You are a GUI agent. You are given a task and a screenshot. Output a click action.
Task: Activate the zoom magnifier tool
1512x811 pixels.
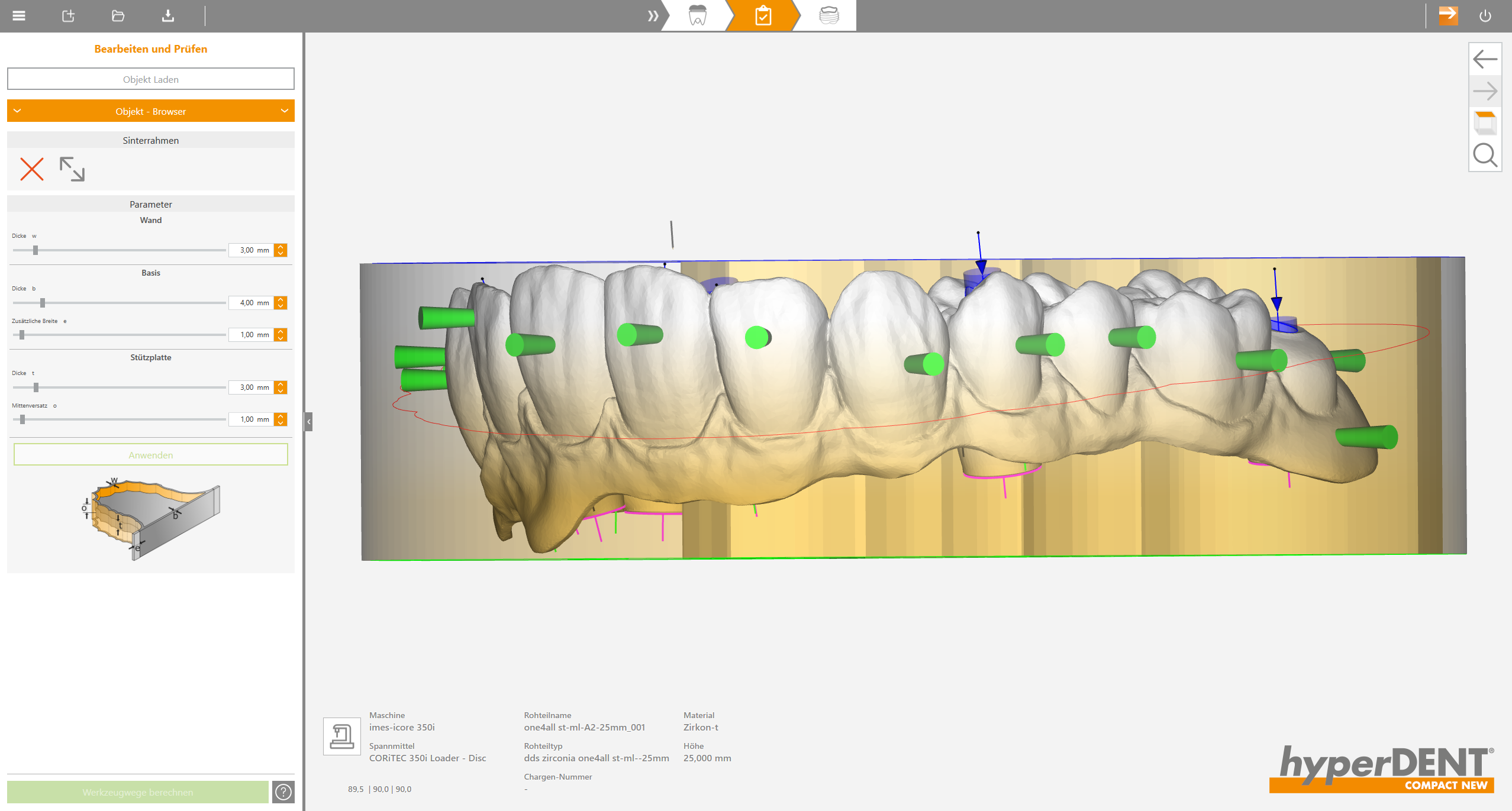pos(1485,154)
